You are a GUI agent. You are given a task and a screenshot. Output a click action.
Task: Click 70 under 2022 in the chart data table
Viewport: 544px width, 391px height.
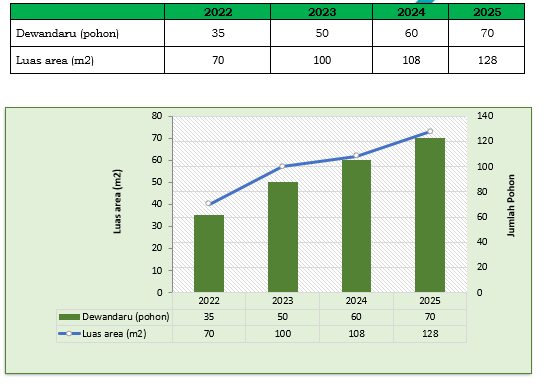(209, 334)
